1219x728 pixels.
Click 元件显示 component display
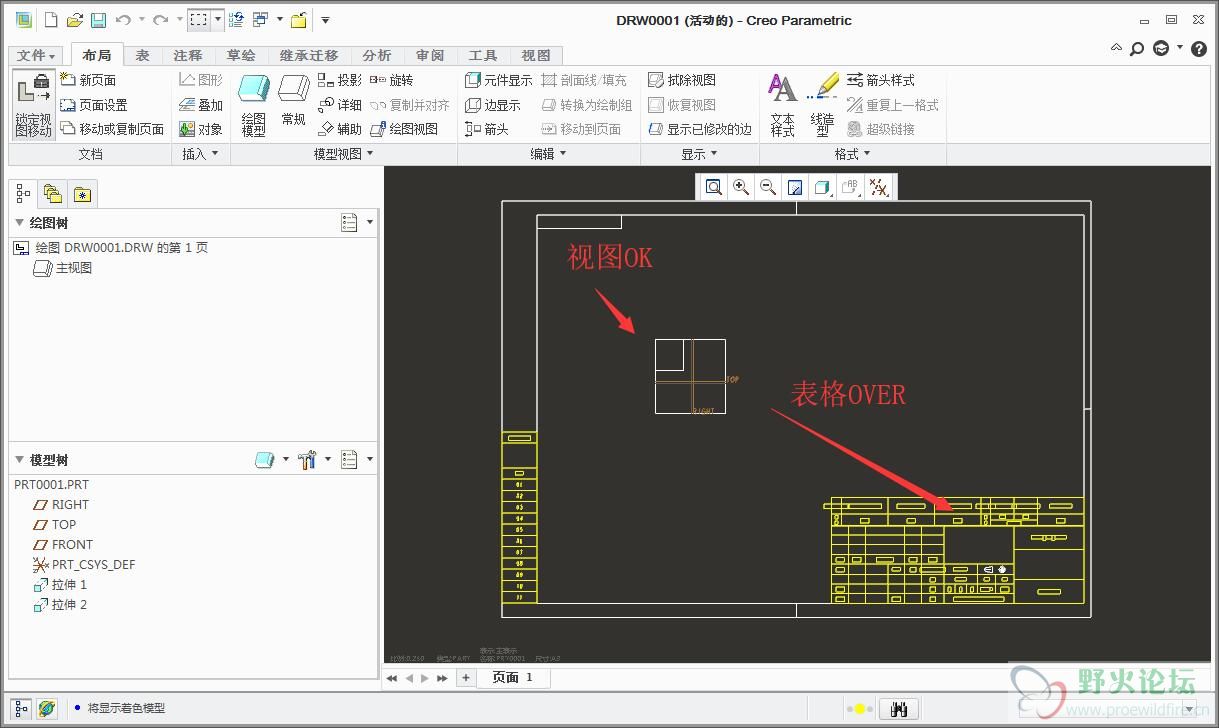pyautogui.click(x=499, y=80)
